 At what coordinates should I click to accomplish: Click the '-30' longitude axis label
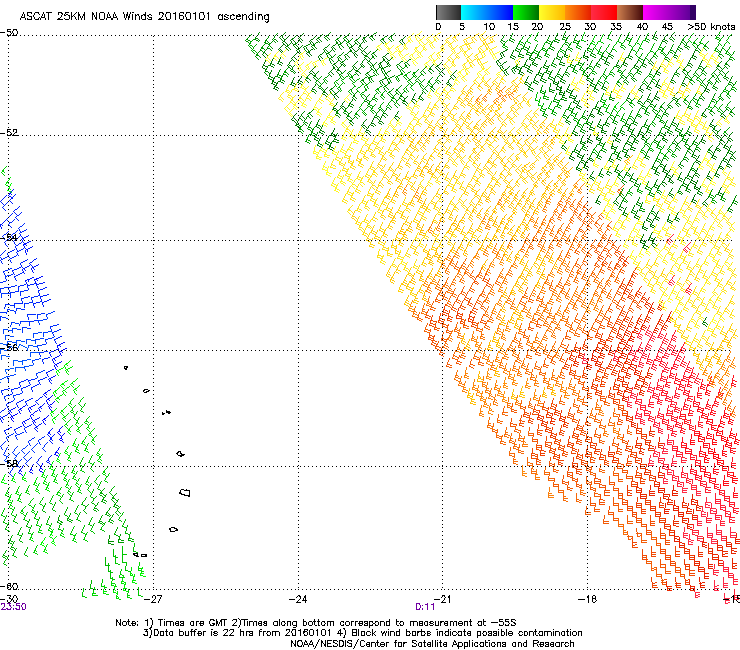coord(9,599)
